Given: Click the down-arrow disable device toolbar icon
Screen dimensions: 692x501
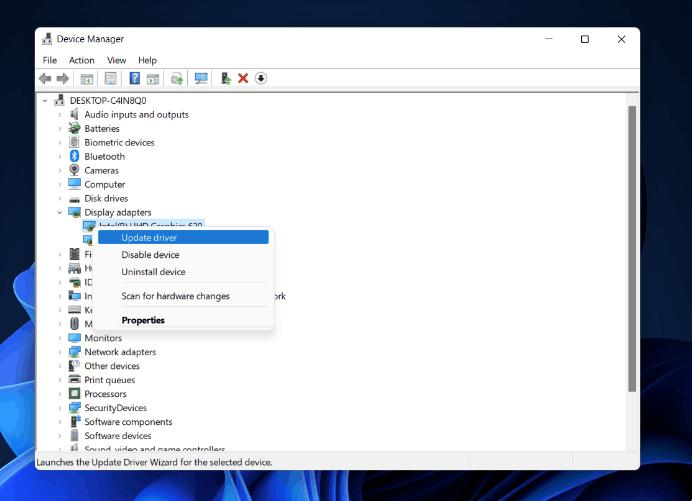Looking at the screenshot, I should (x=261, y=78).
